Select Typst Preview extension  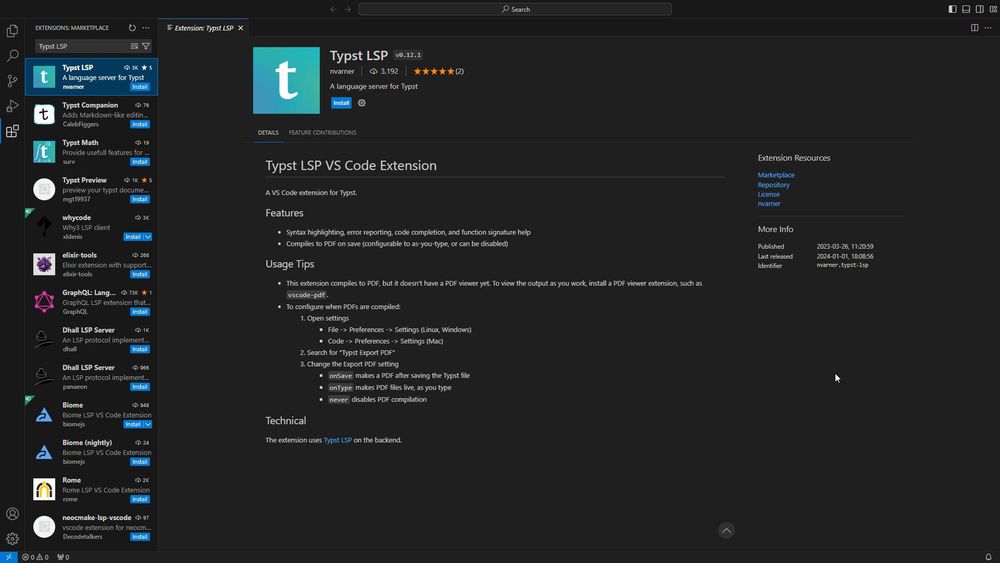(91, 189)
